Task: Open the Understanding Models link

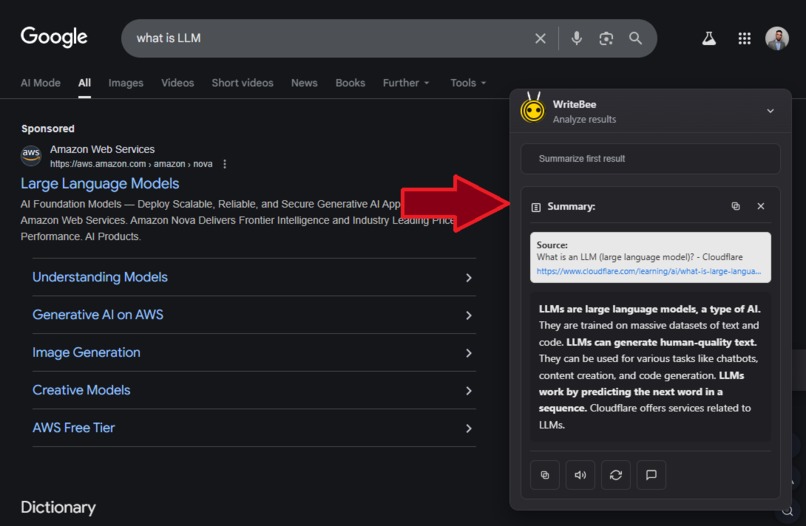Action: (100, 277)
